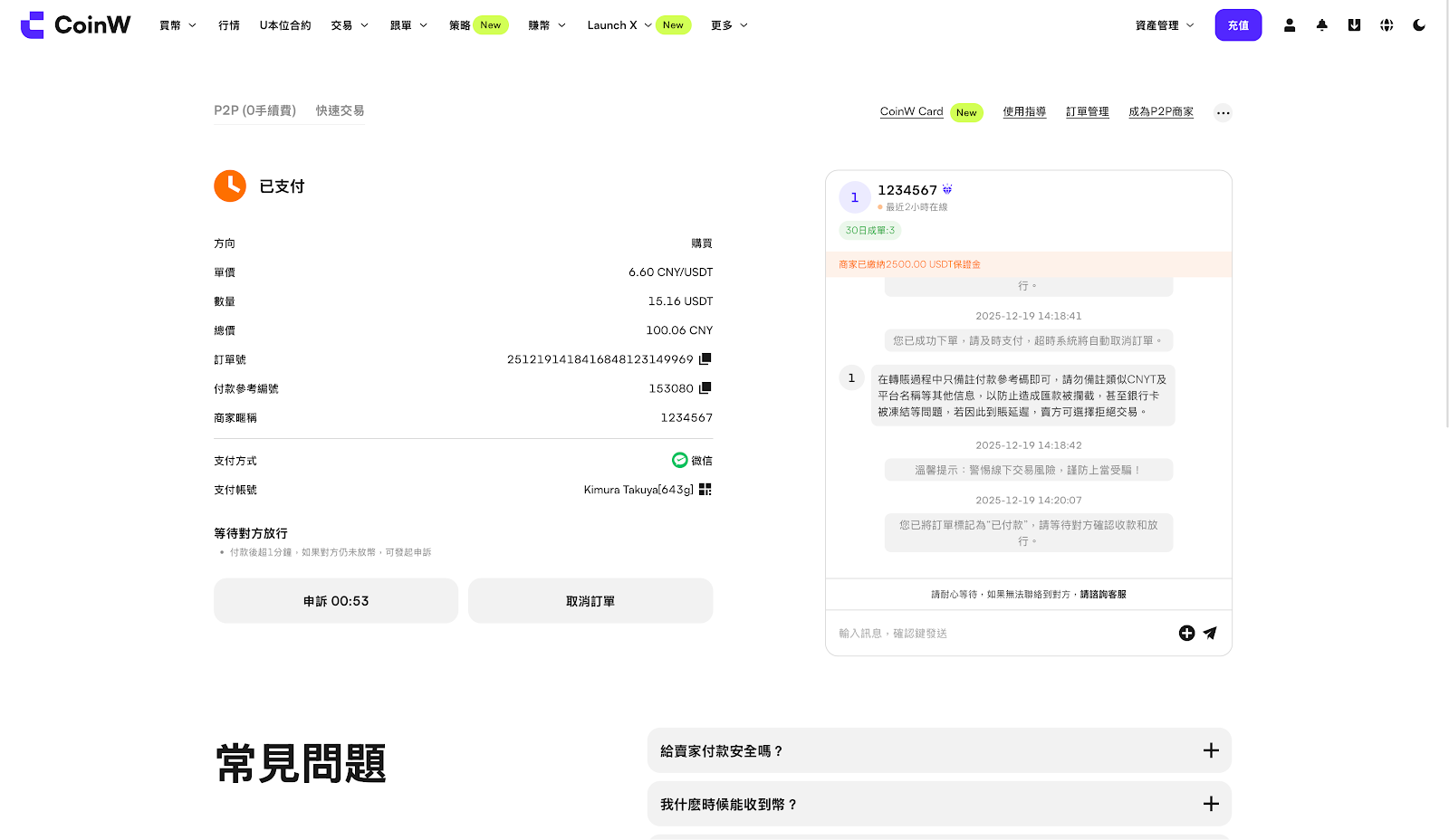This screenshot has height=840, width=1449.
Task: Copy the payment reference number 153080
Action: pos(705,388)
